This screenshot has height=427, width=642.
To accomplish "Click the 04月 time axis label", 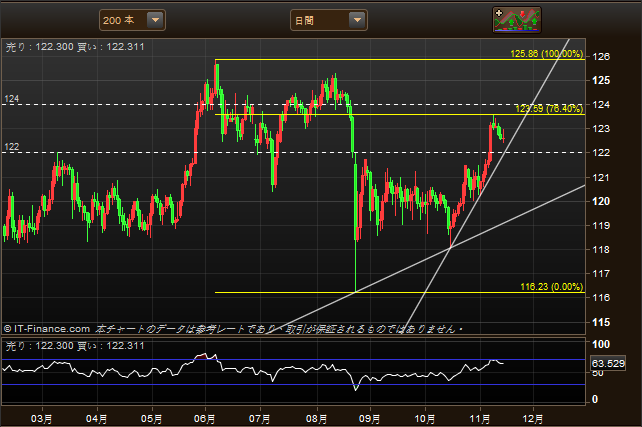I will point(96,419).
